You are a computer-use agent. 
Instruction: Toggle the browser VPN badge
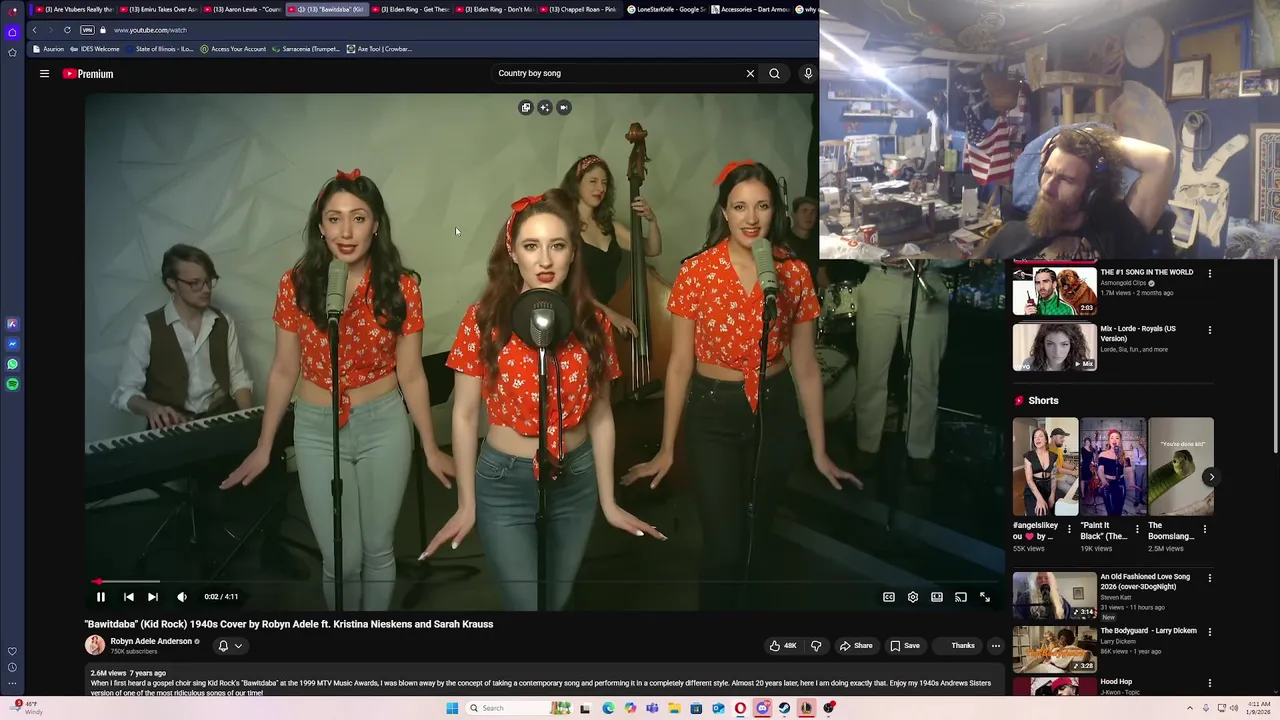[x=87, y=30]
